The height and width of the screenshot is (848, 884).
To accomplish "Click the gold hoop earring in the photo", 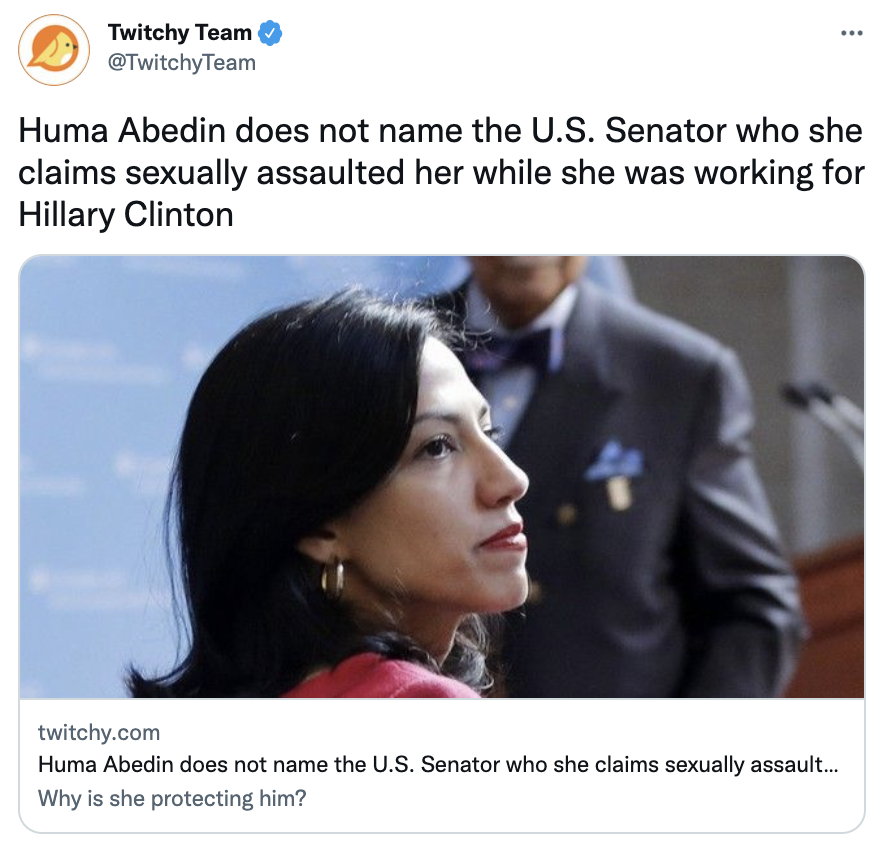I will point(333,579).
